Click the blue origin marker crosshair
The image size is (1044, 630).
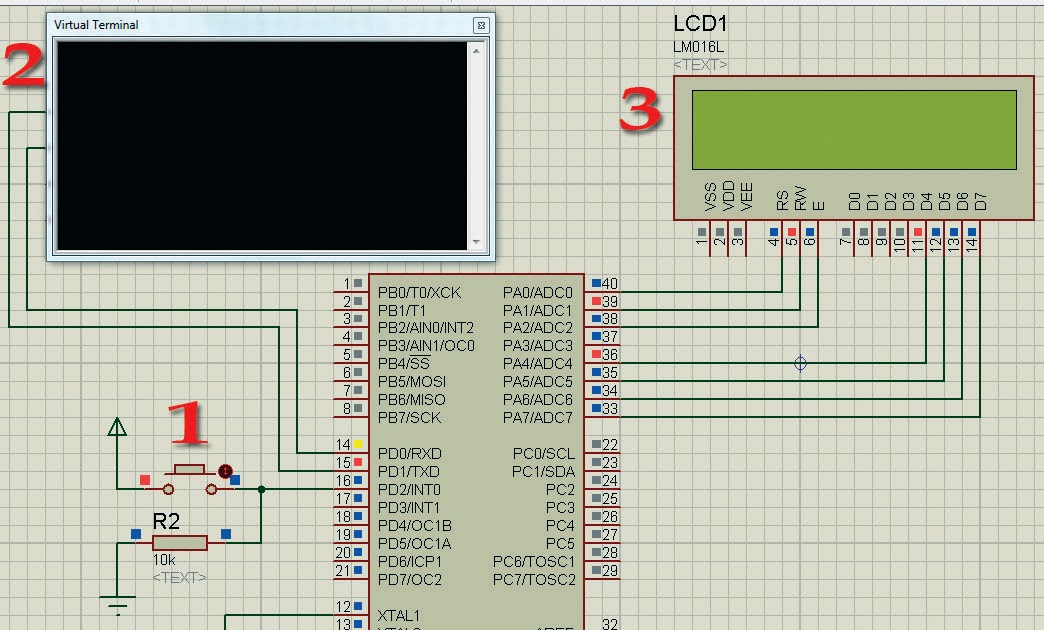click(x=800, y=364)
